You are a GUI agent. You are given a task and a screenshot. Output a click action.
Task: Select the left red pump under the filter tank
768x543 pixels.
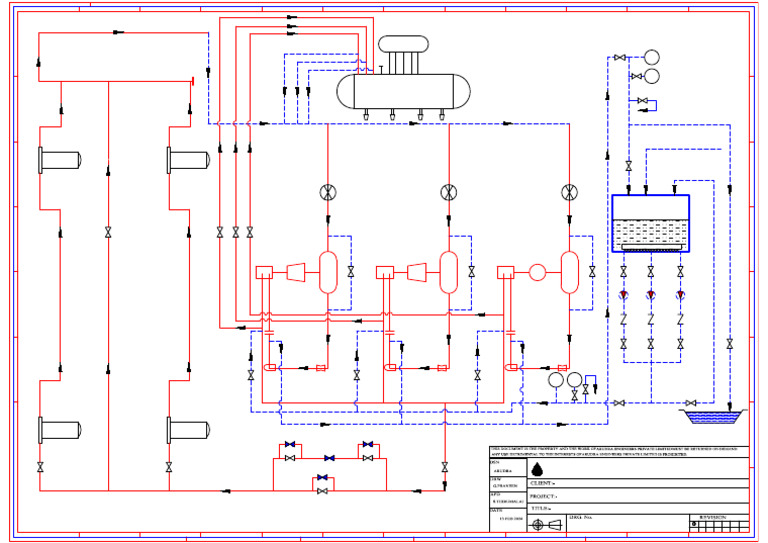[x=624, y=295]
